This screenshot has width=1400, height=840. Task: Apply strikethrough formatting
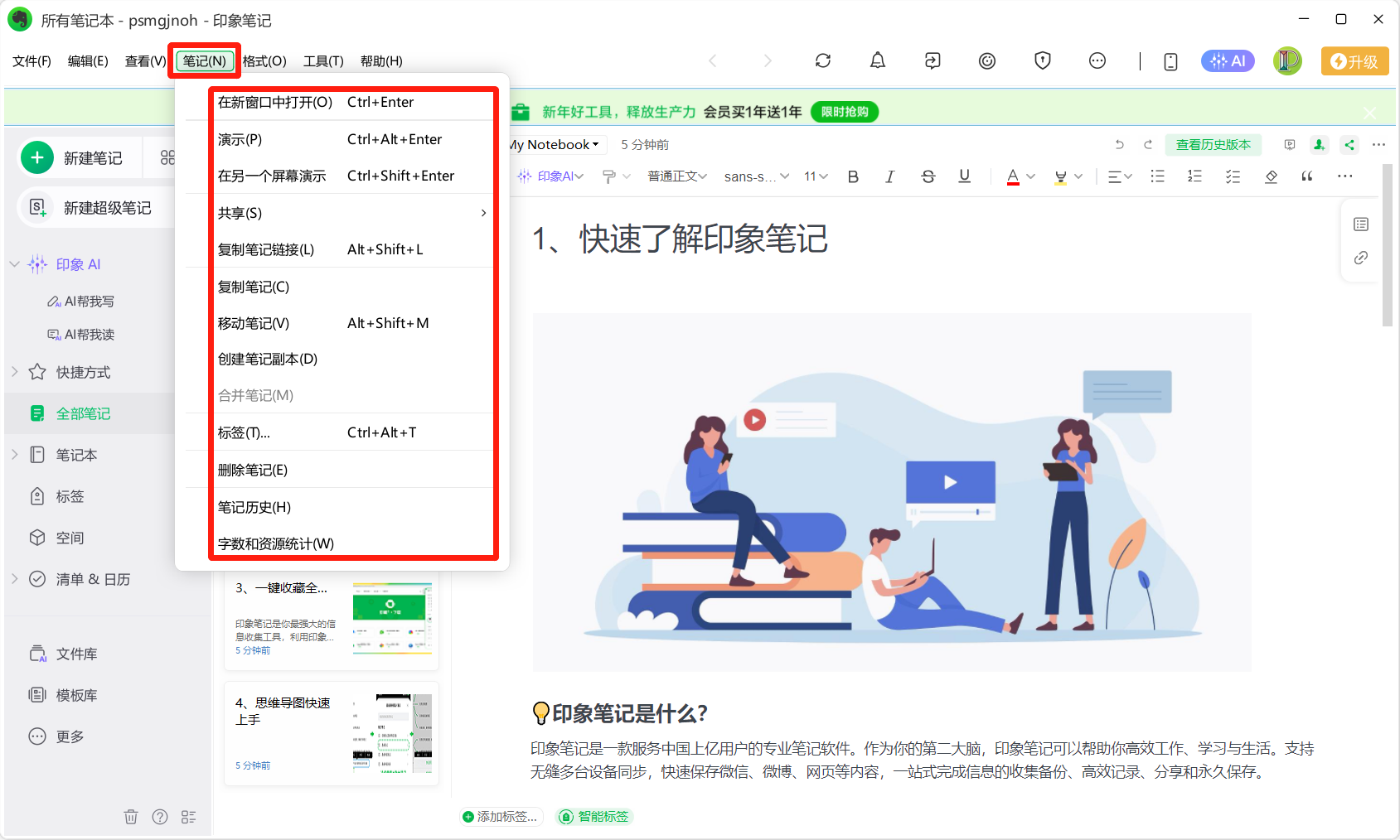point(928,176)
